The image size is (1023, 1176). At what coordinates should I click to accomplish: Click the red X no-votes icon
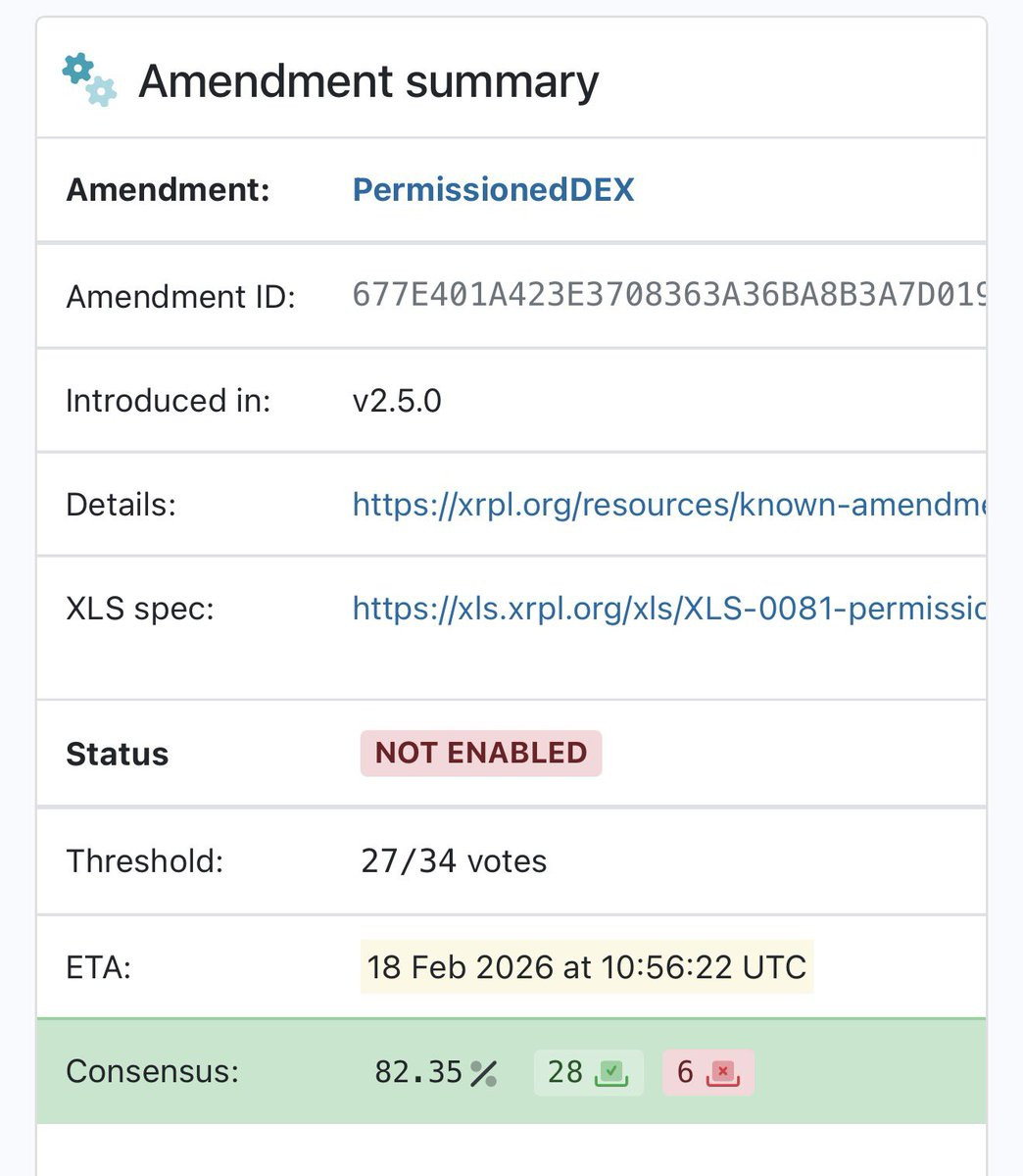[723, 1072]
